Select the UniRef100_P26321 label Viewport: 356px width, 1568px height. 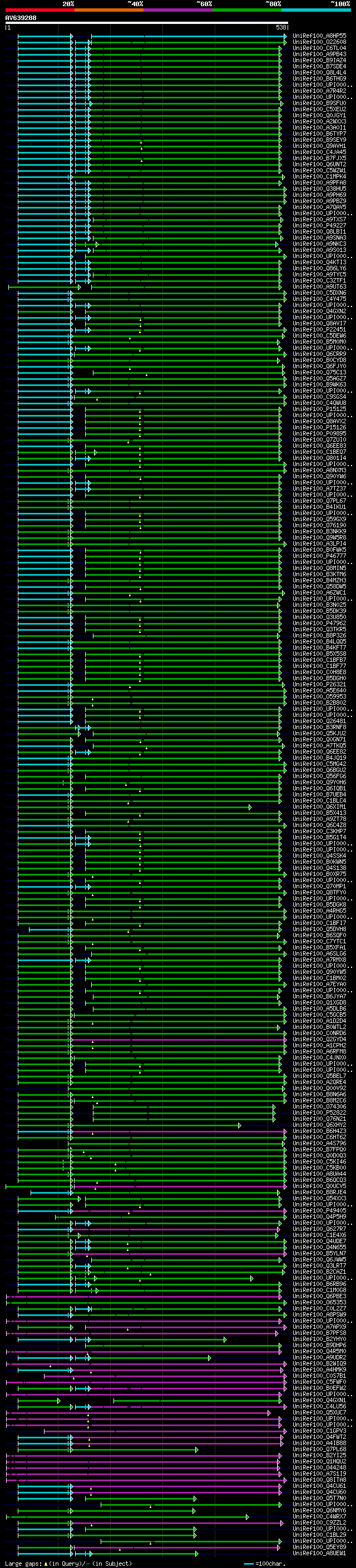point(319,685)
